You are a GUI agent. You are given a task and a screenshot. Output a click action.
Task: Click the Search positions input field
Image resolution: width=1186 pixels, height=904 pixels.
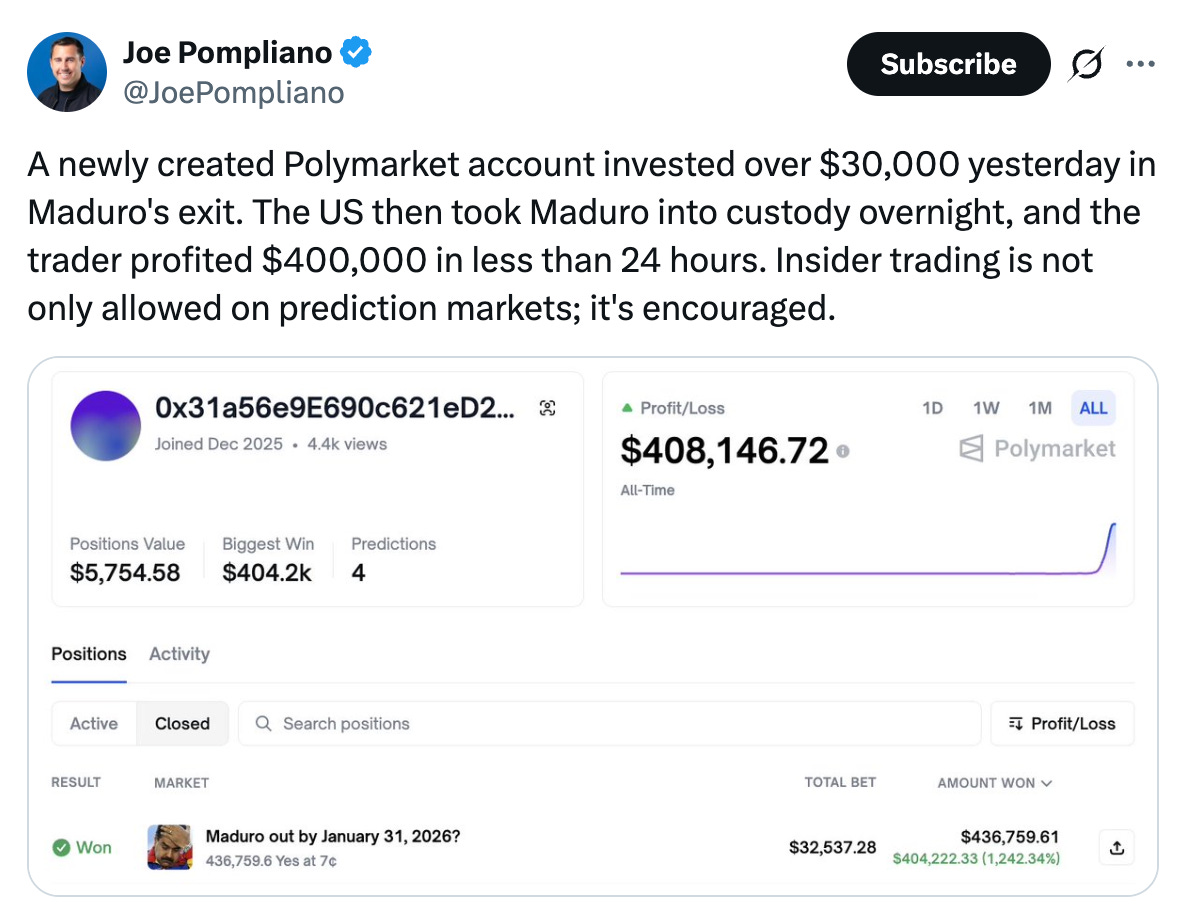(608, 723)
